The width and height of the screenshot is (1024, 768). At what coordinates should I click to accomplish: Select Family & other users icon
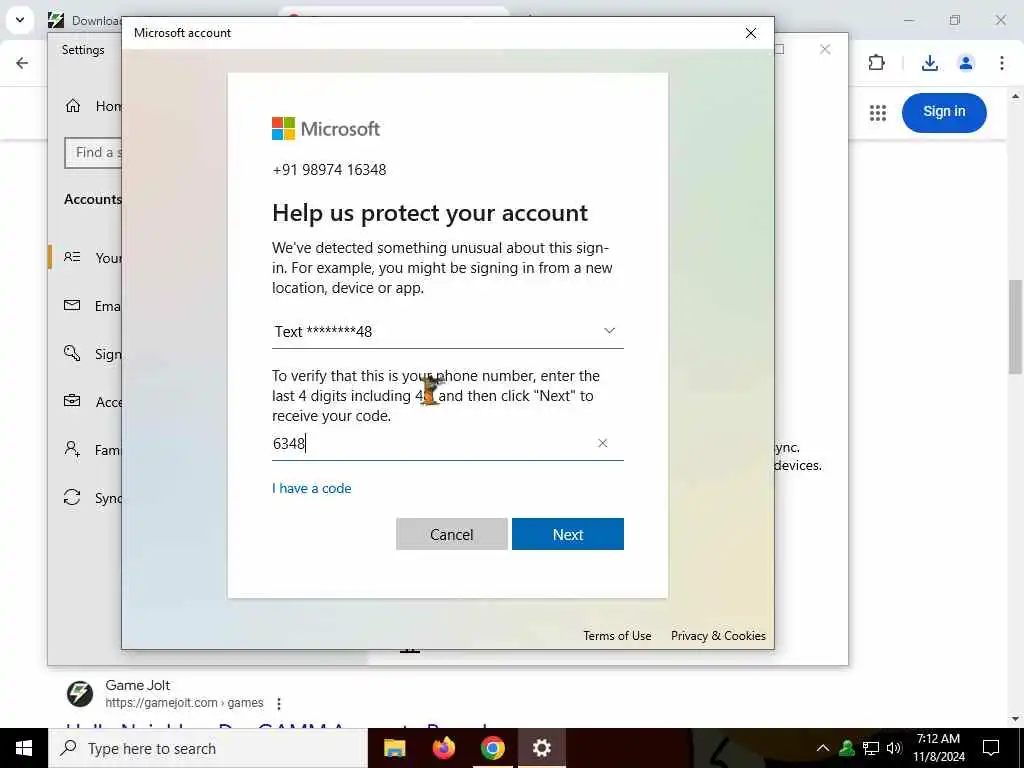[x=72, y=449]
